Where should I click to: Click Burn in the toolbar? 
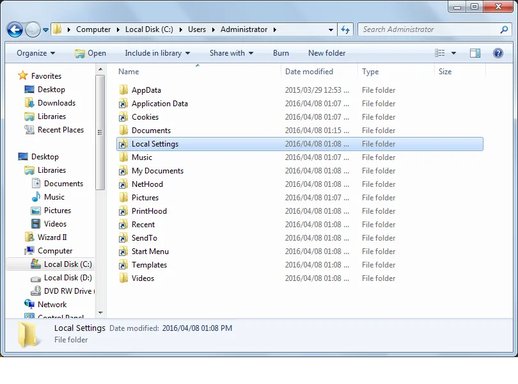click(281, 53)
